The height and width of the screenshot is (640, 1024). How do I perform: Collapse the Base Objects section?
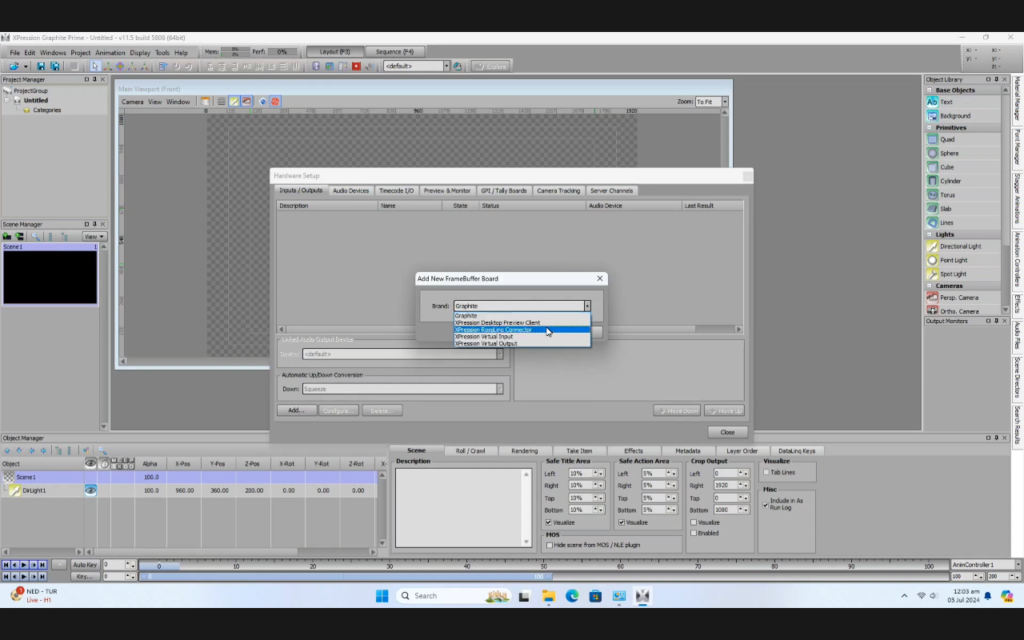(x=929, y=90)
